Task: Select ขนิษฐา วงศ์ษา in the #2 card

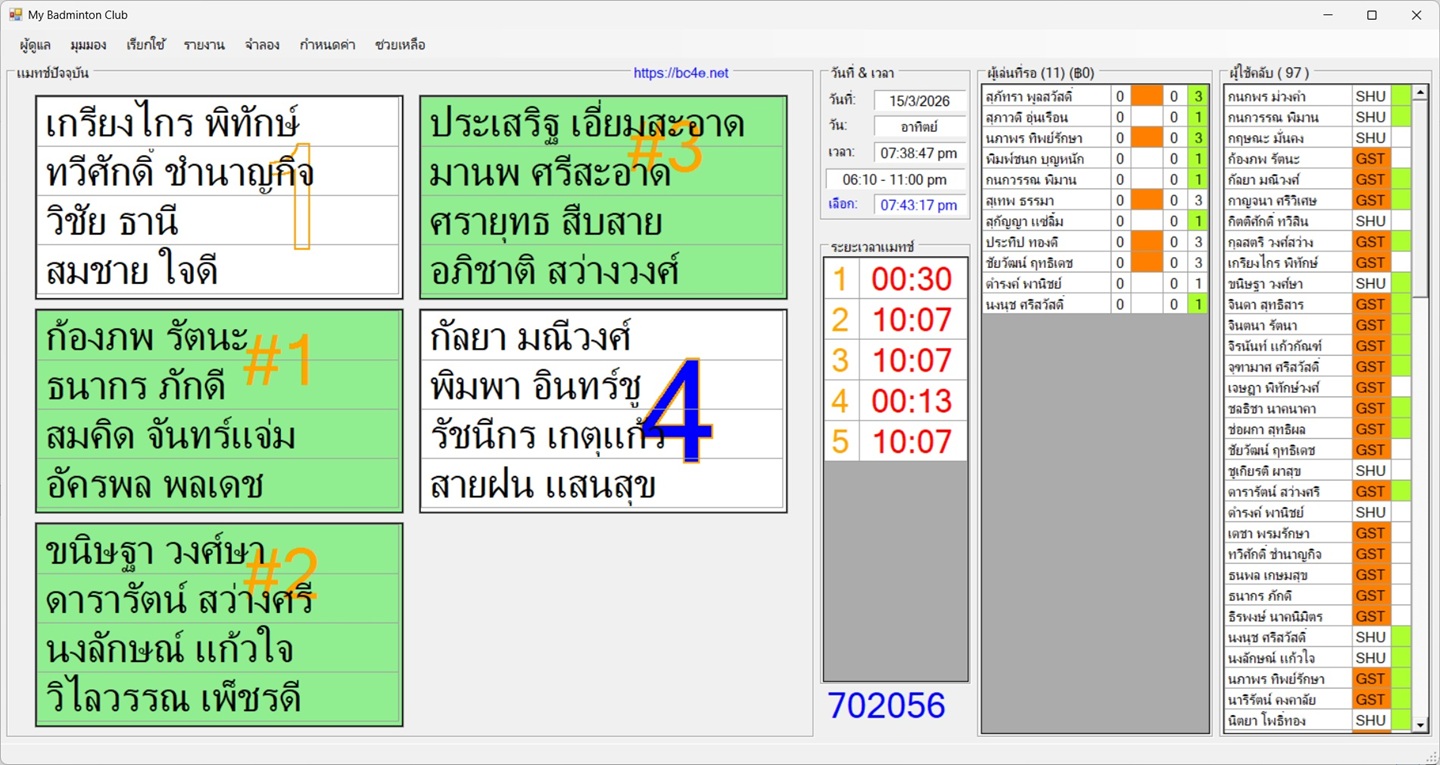Action: click(x=219, y=551)
